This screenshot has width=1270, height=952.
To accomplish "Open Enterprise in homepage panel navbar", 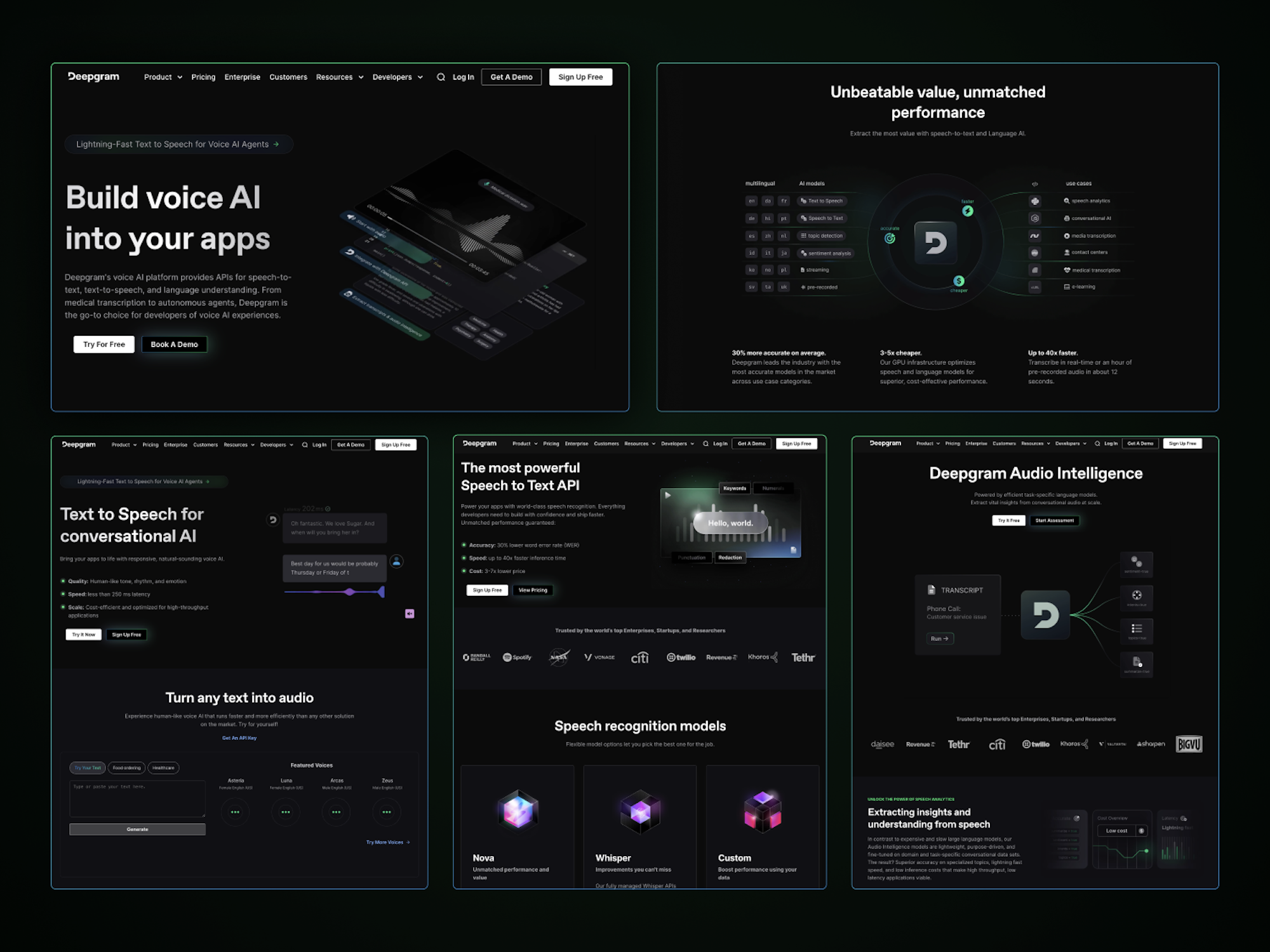I will pyautogui.click(x=242, y=77).
